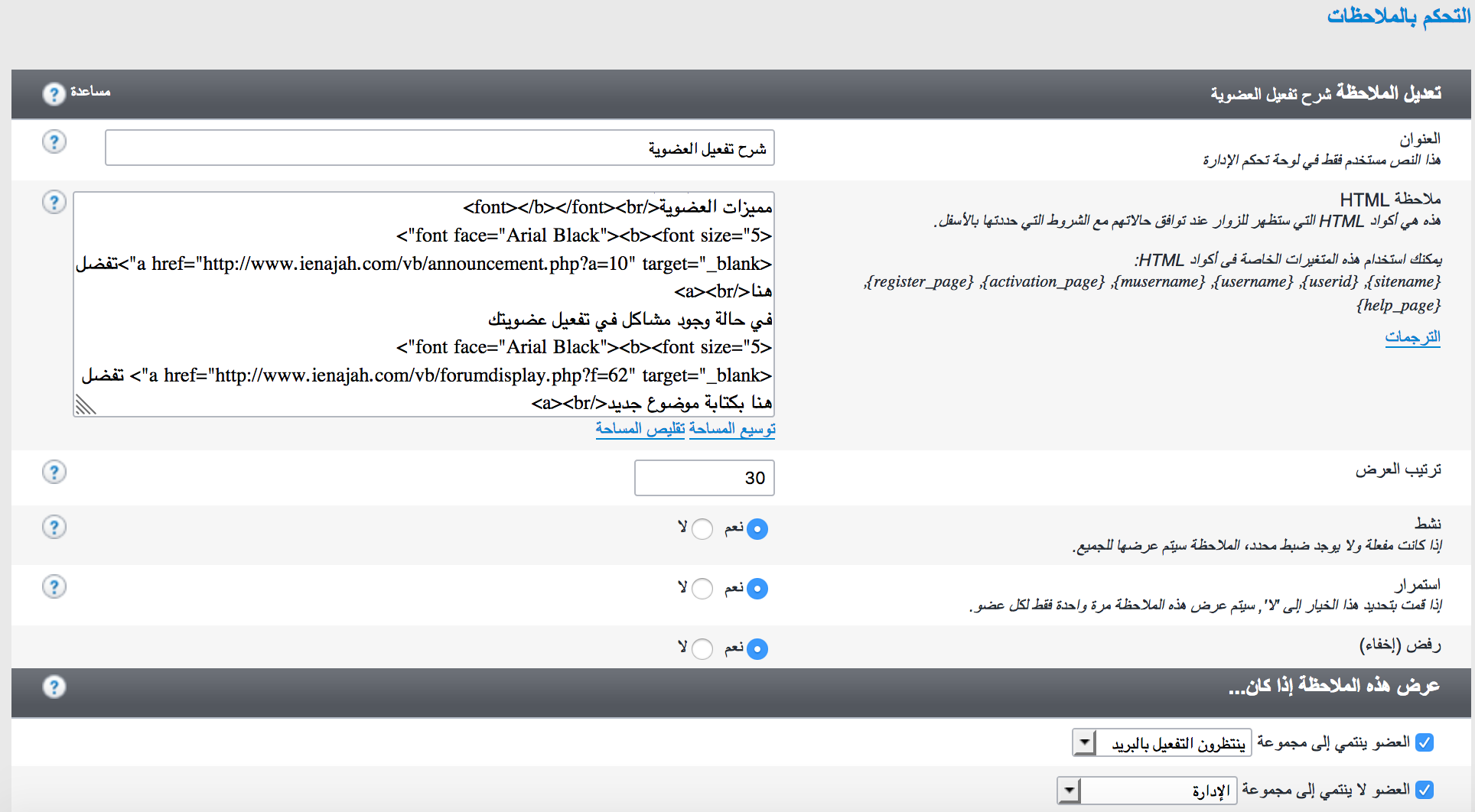Click تقليص المساحة link to shrink textarea
1475x812 pixels.
pos(640,429)
